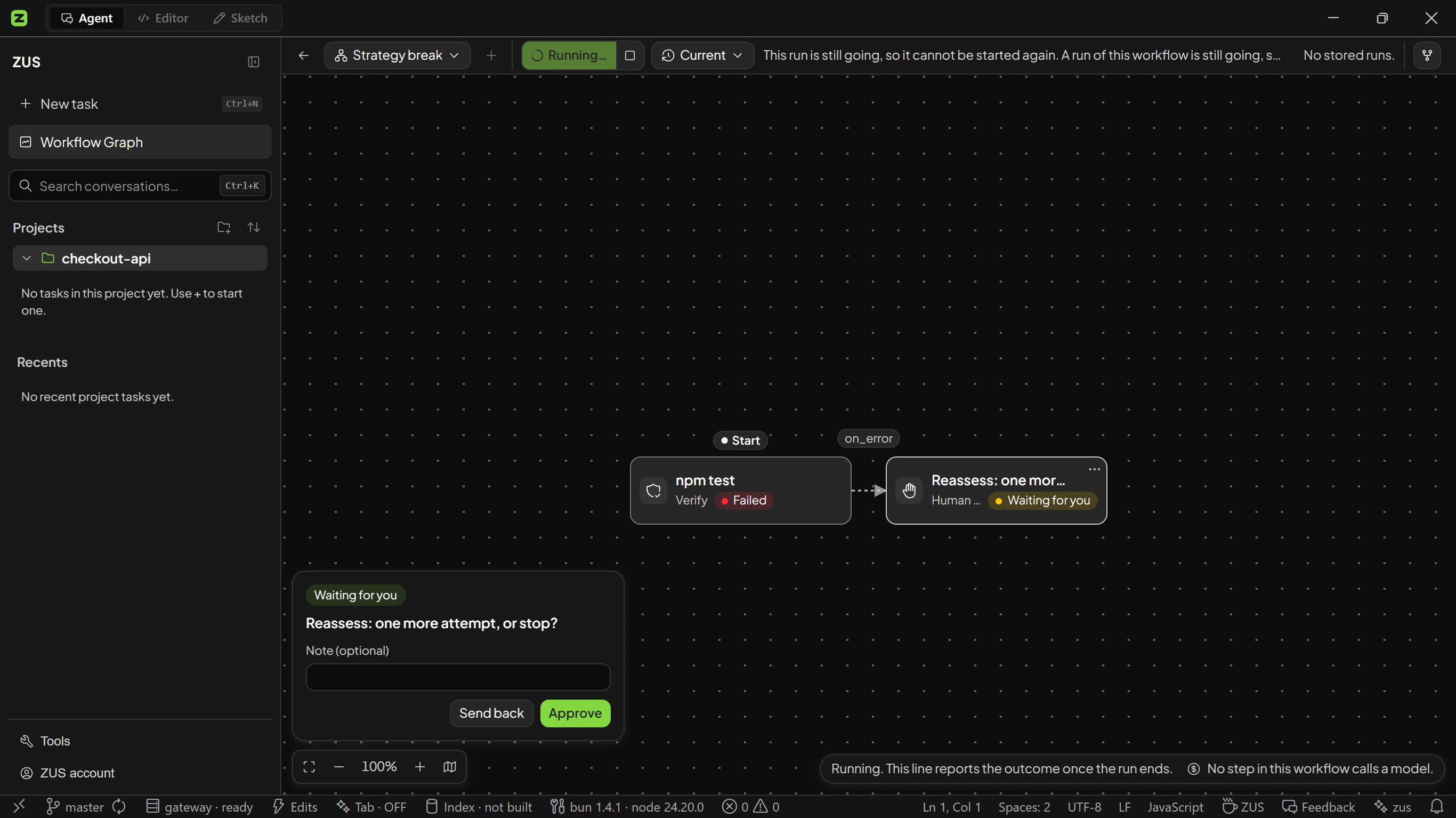This screenshot has height=818, width=1456.
Task: Start a New task
Action: 140,104
